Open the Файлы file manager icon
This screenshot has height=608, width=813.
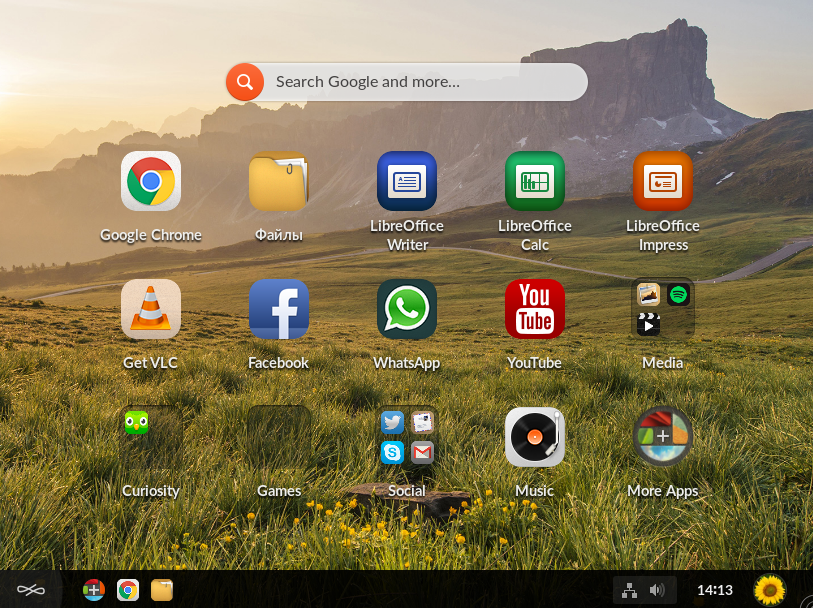click(x=279, y=181)
